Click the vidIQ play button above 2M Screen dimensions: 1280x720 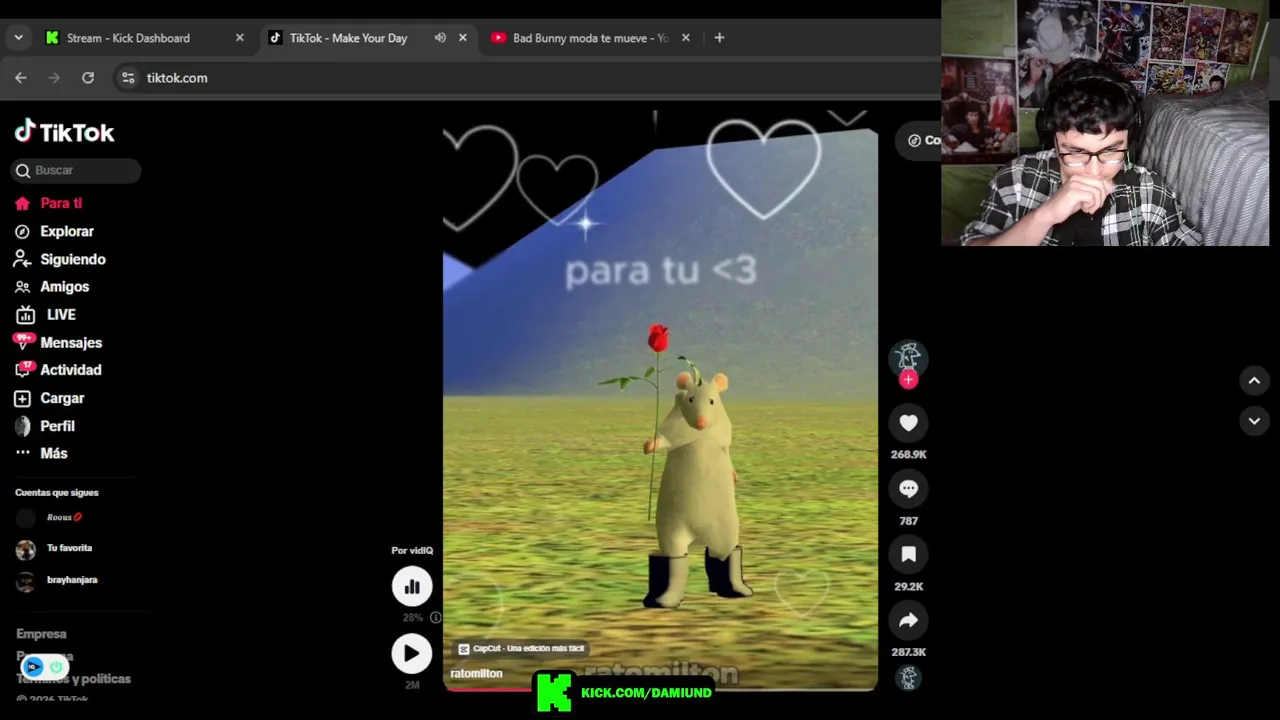pyautogui.click(x=411, y=654)
